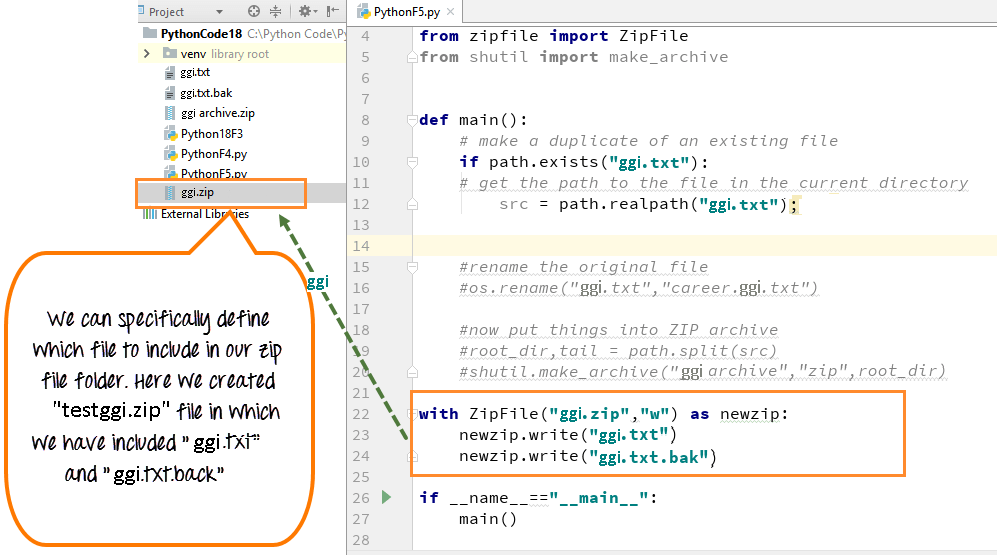The width and height of the screenshot is (997, 556).
Task: Click the run arrow beside line 26
Action: coord(387,497)
